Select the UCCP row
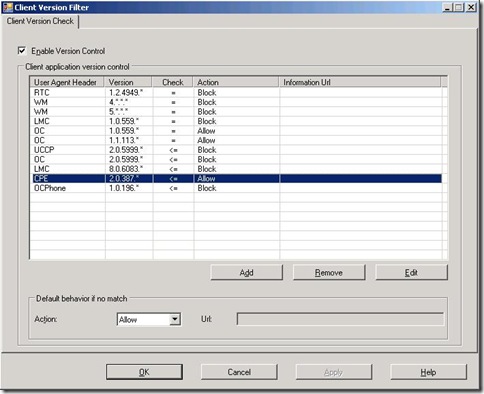Viewport: 484px width, 394px height. 236,150
